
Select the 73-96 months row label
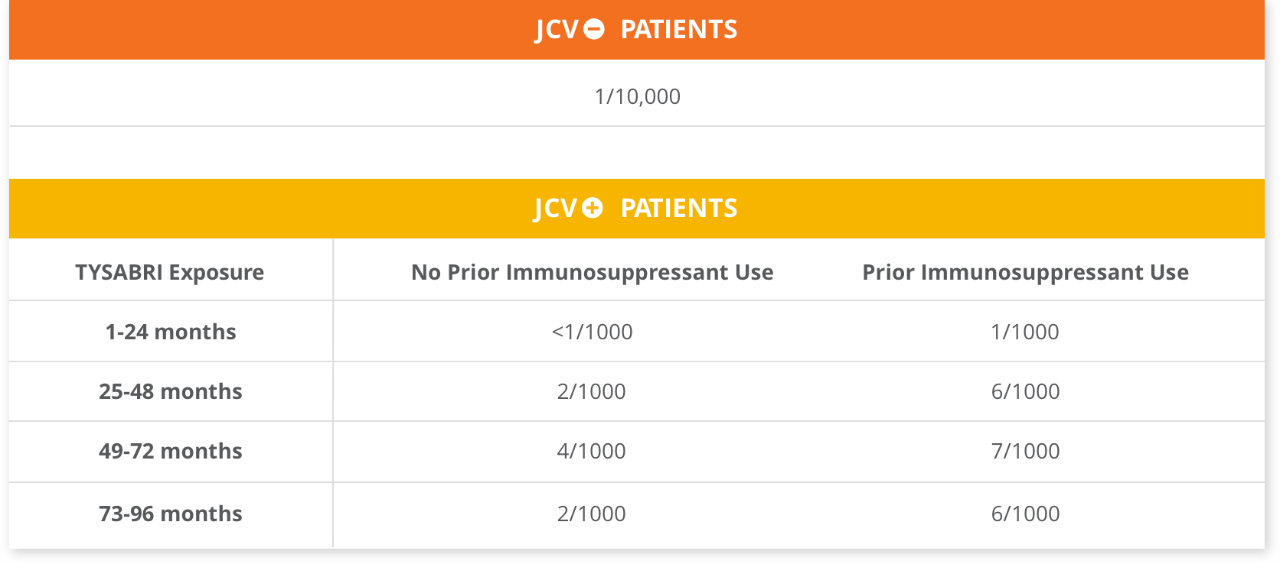tap(171, 514)
